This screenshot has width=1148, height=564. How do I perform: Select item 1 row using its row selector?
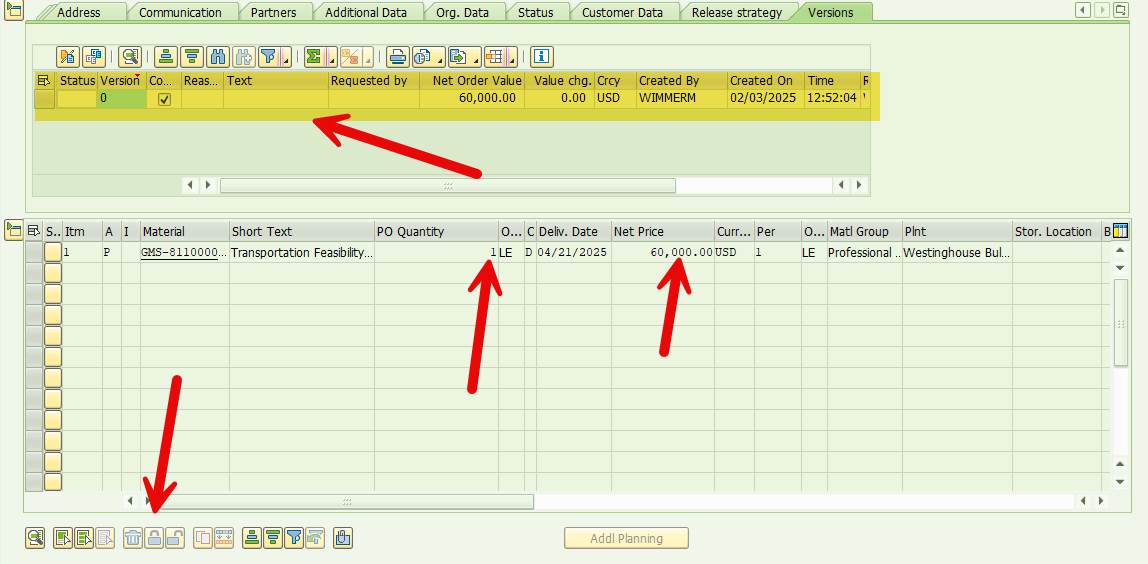point(34,252)
